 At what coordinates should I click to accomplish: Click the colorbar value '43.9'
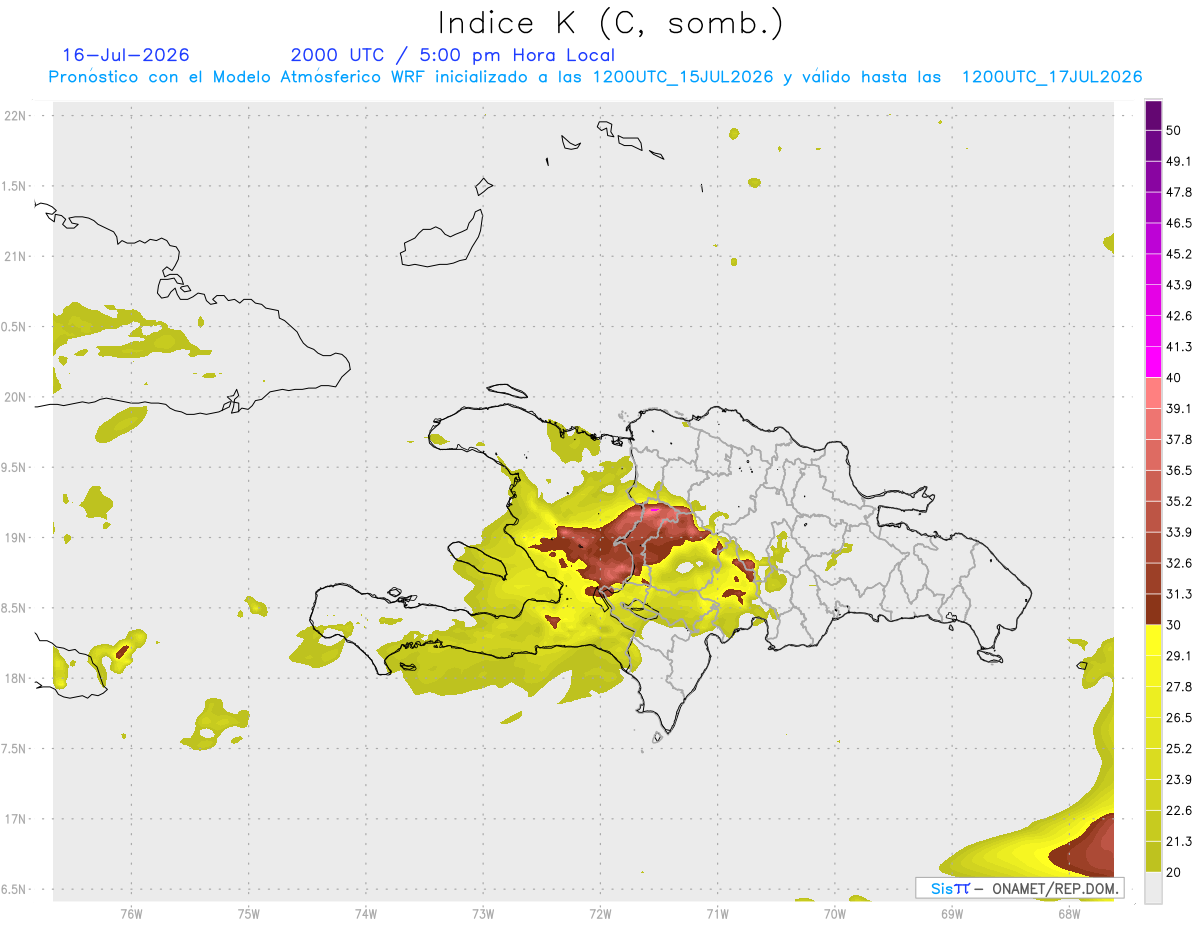1179,285
